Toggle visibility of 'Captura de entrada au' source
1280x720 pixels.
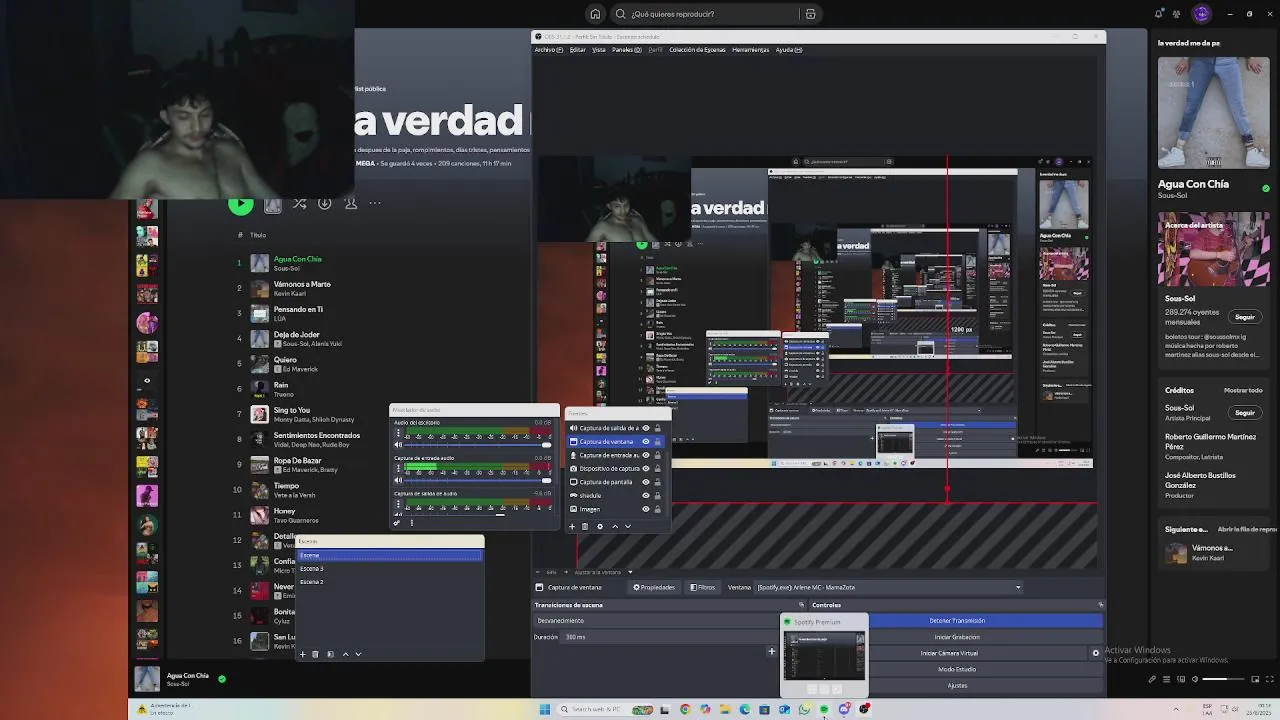(x=645, y=455)
